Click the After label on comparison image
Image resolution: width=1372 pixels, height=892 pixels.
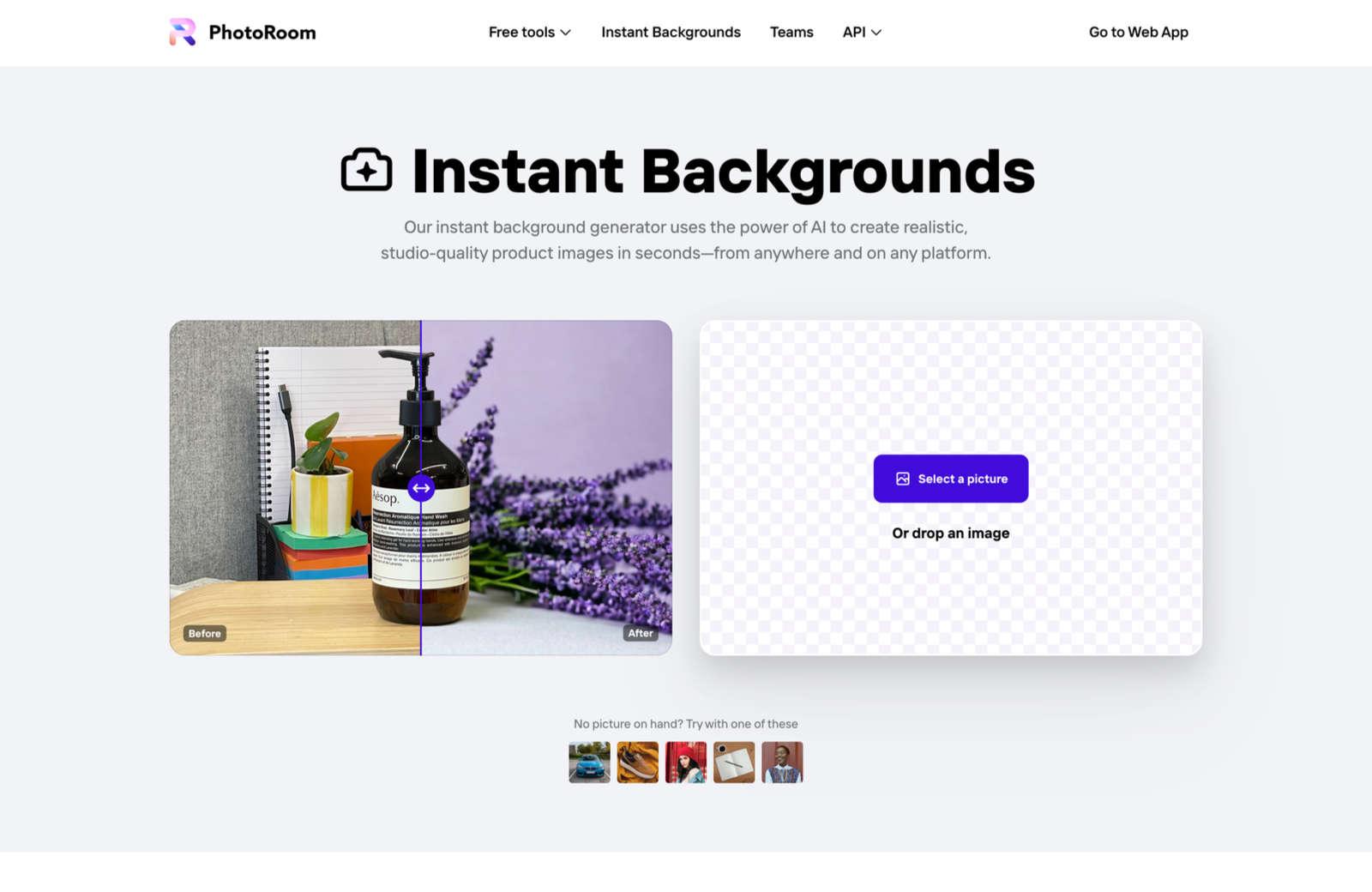[641, 633]
